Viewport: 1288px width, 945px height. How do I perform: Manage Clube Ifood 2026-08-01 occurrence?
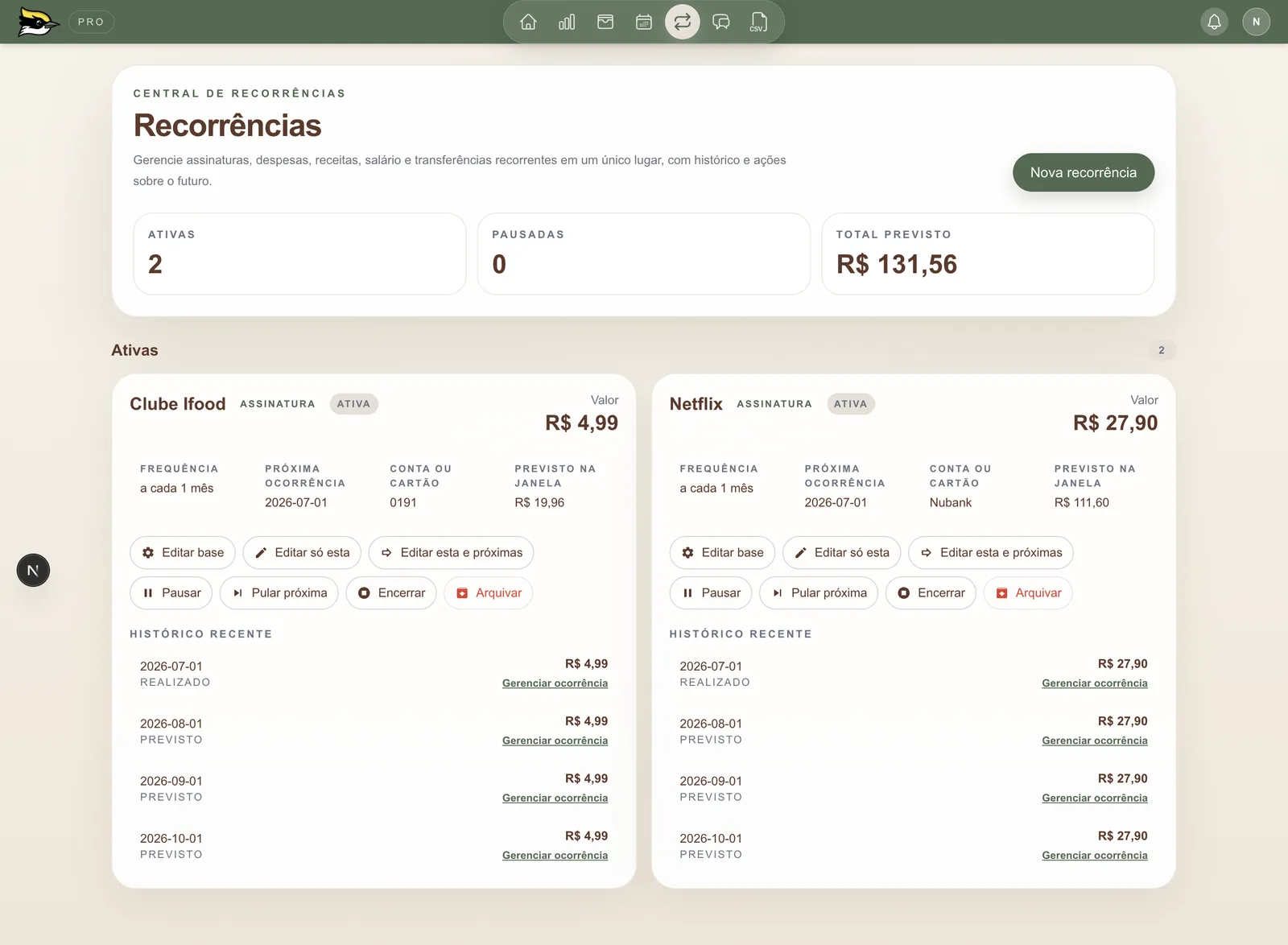click(x=555, y=741)
